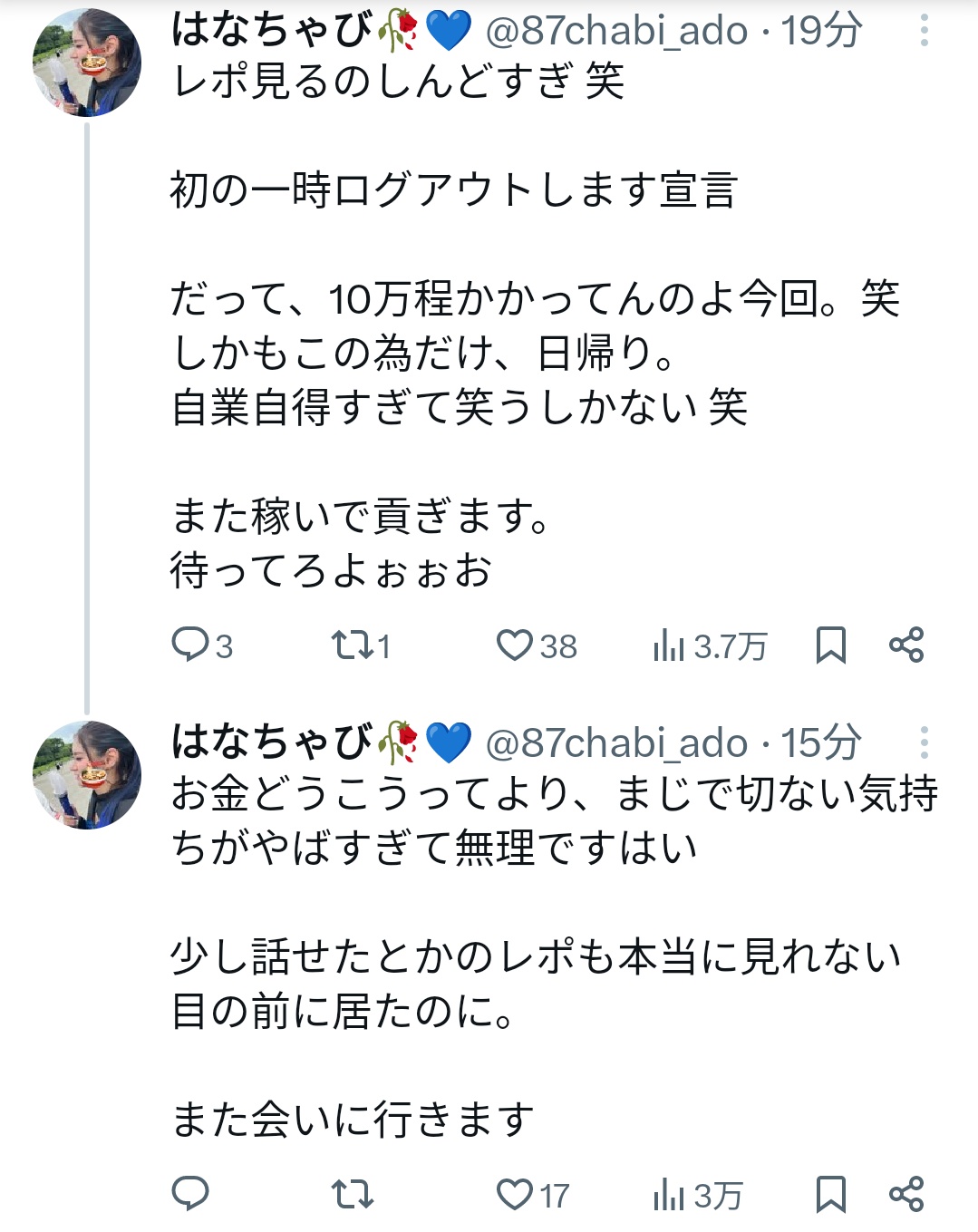This screenshot has width=978, height=1232.
Task: Open はなちゃび display name on second tweet
Action: (x=272, y=742)
